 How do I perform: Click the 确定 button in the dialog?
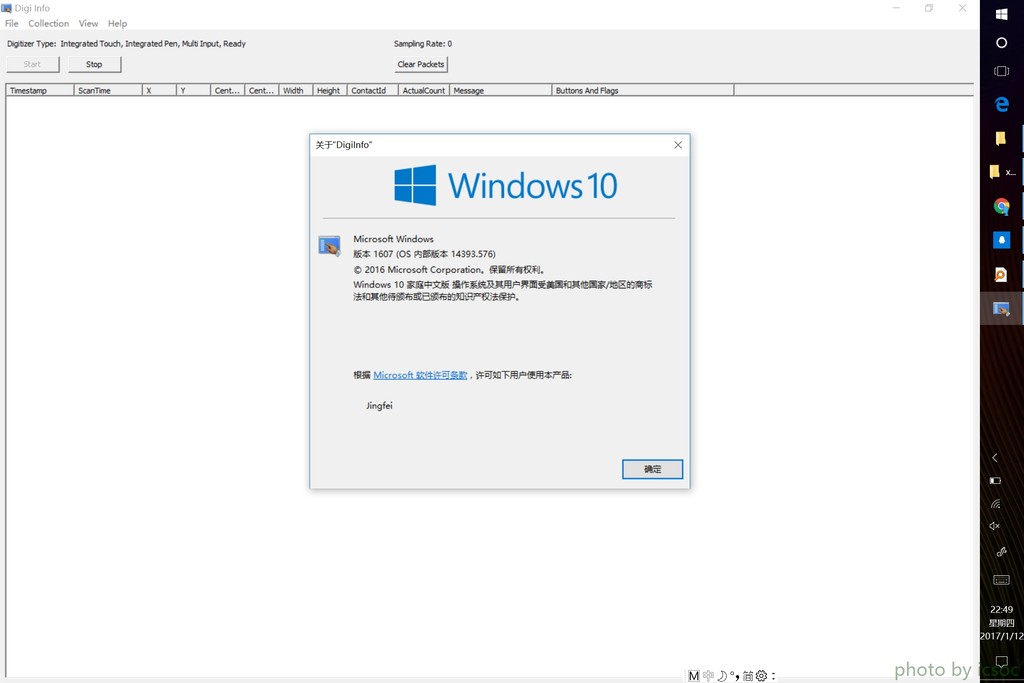pyautogui.click(x=652, y=469)
